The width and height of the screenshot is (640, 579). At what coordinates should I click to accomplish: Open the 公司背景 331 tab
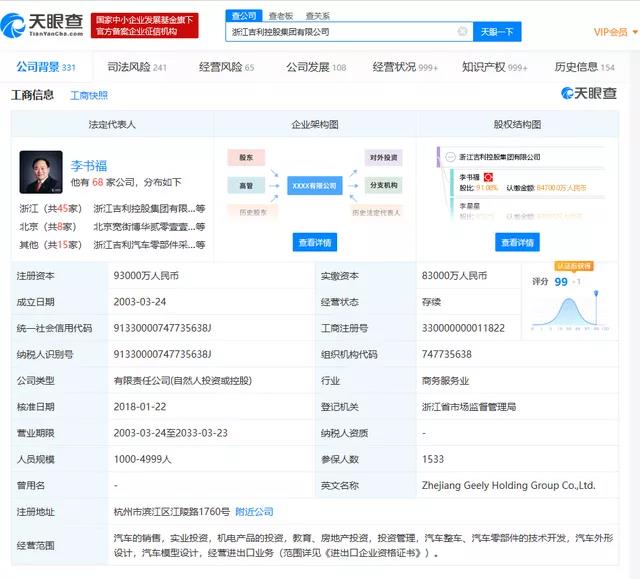[46, 67]
